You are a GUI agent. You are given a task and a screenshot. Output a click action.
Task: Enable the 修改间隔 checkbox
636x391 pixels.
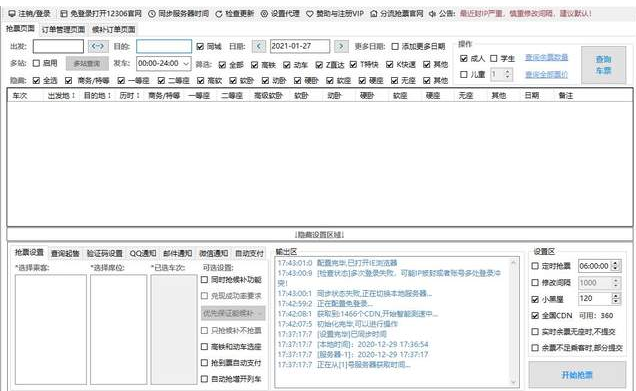coord(535,282)
